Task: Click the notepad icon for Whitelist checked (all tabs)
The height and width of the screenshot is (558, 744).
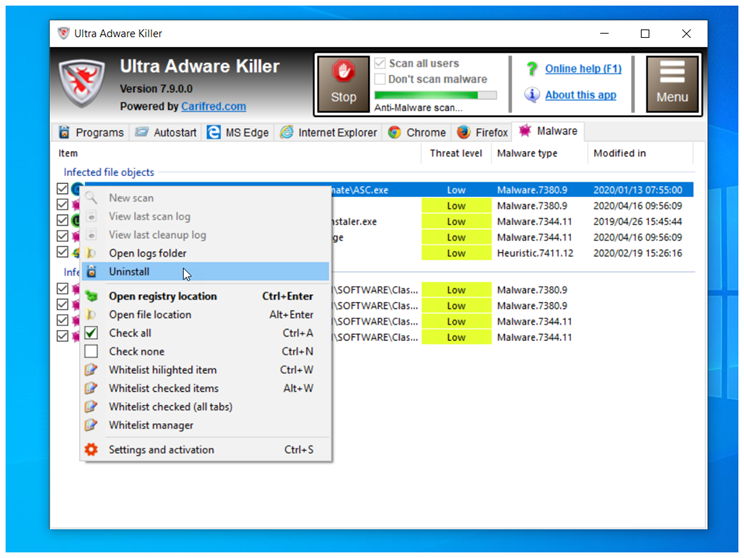Action: (91, 407)
